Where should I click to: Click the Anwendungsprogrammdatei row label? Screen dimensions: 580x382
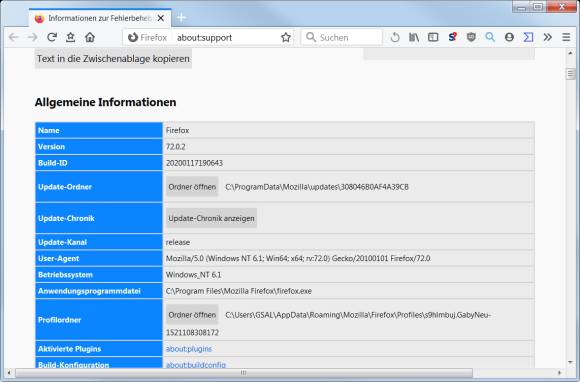point(89,291)
